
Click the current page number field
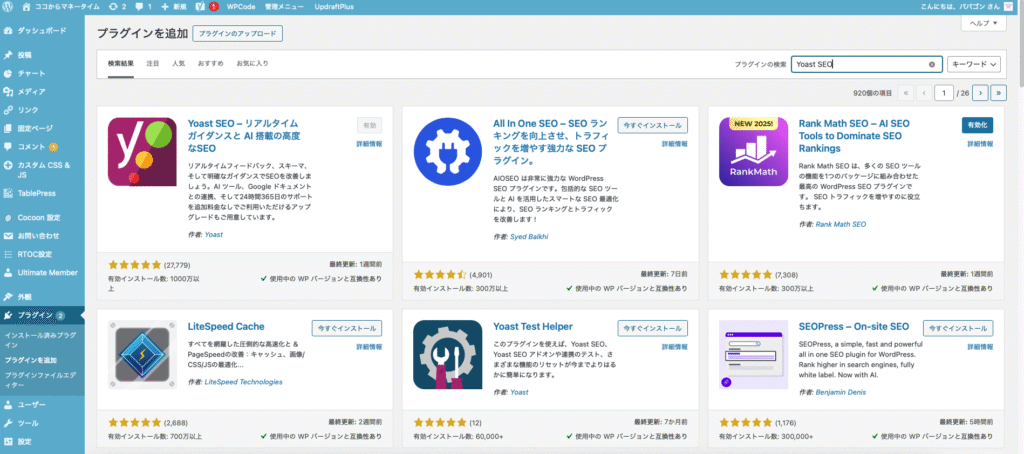(x=944, y=93)
